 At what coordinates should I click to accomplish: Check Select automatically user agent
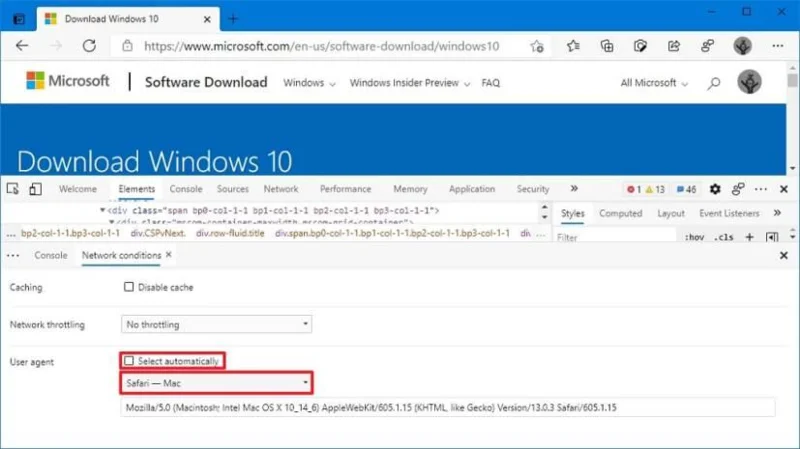[129, 361]
